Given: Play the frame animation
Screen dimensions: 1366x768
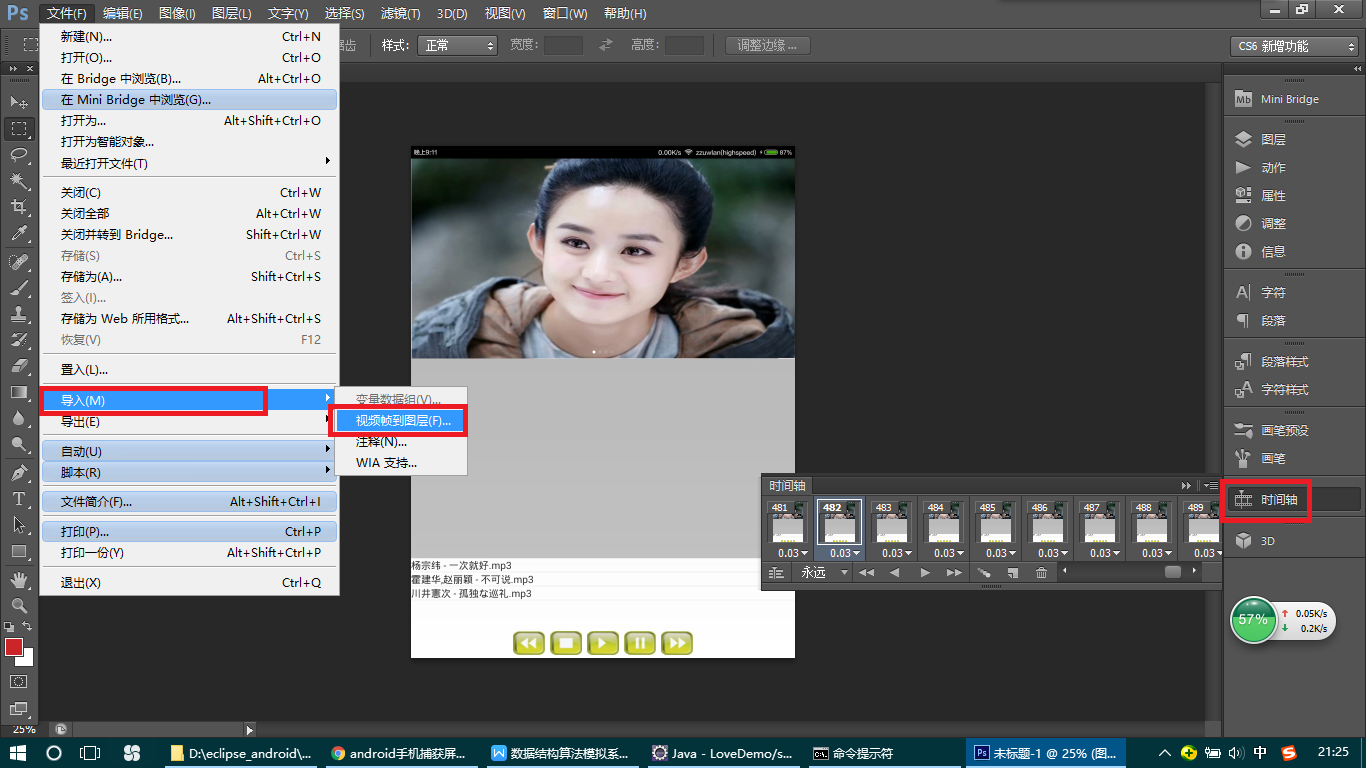Looking at the screenshot, I should (x=925, y=573).
